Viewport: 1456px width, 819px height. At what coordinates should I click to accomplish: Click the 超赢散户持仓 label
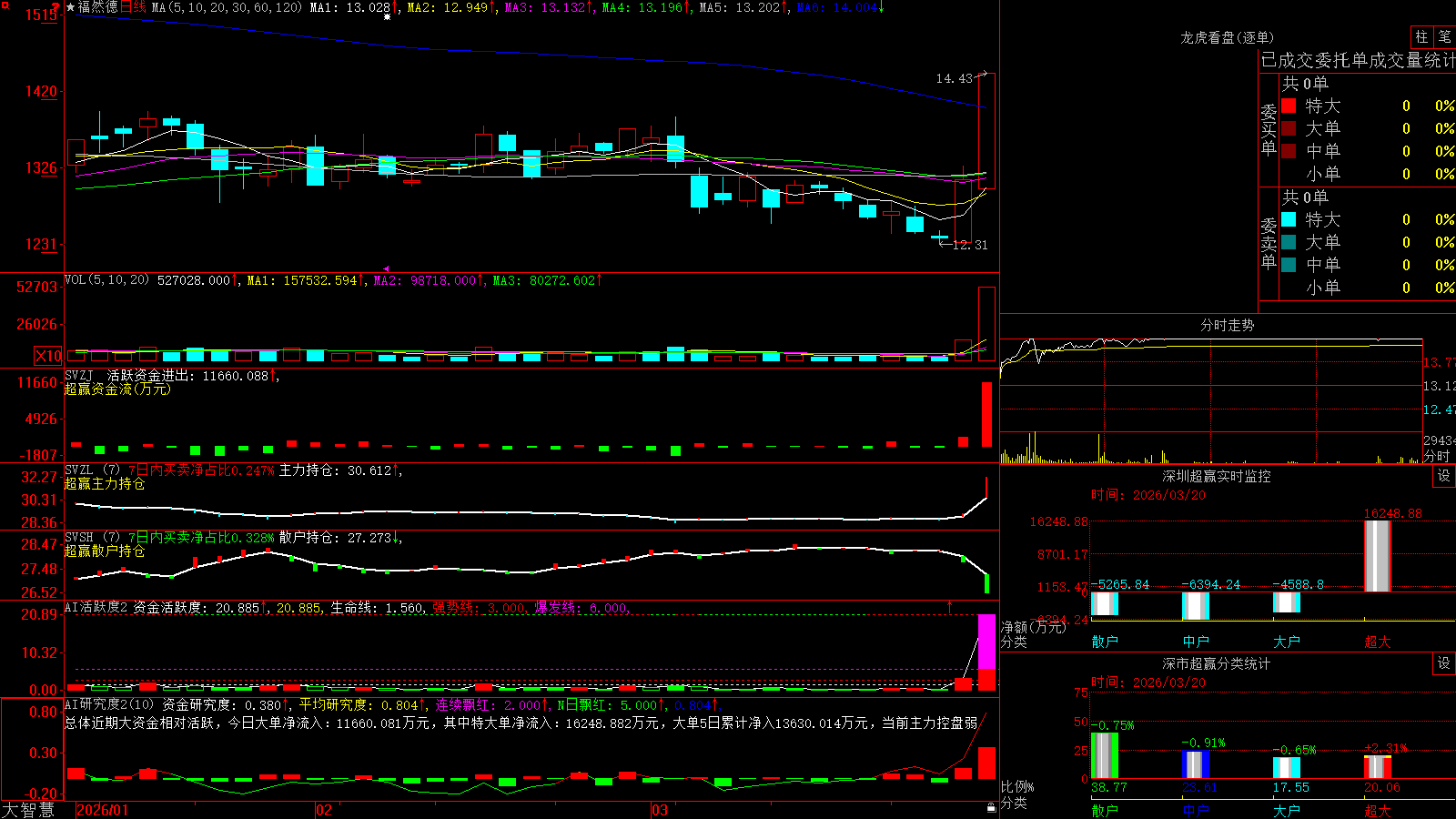[105, 551]
